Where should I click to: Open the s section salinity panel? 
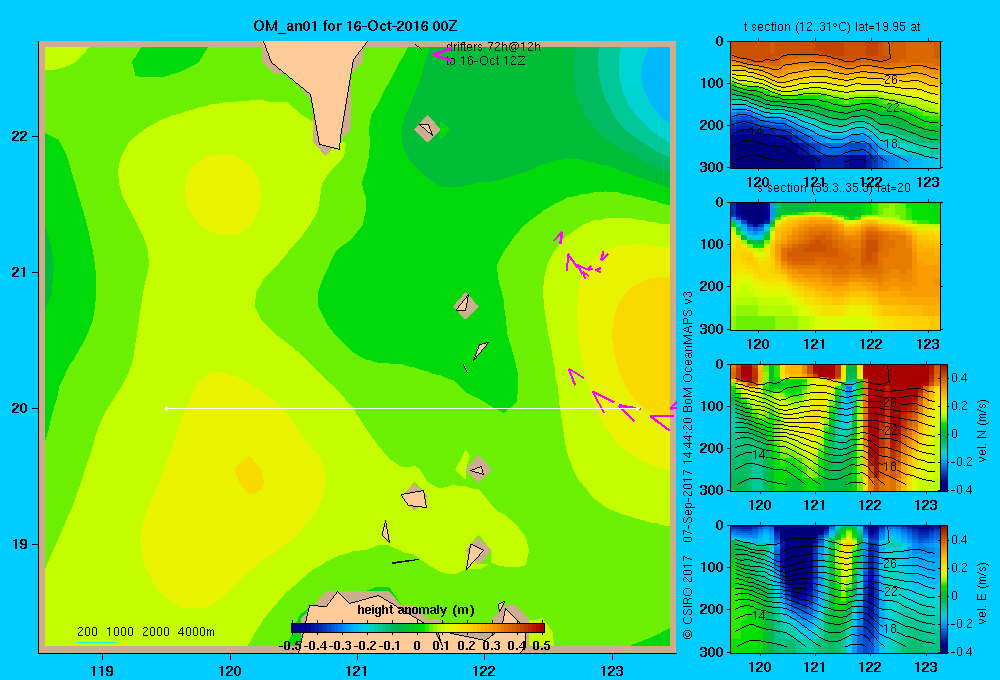(835, 265)
